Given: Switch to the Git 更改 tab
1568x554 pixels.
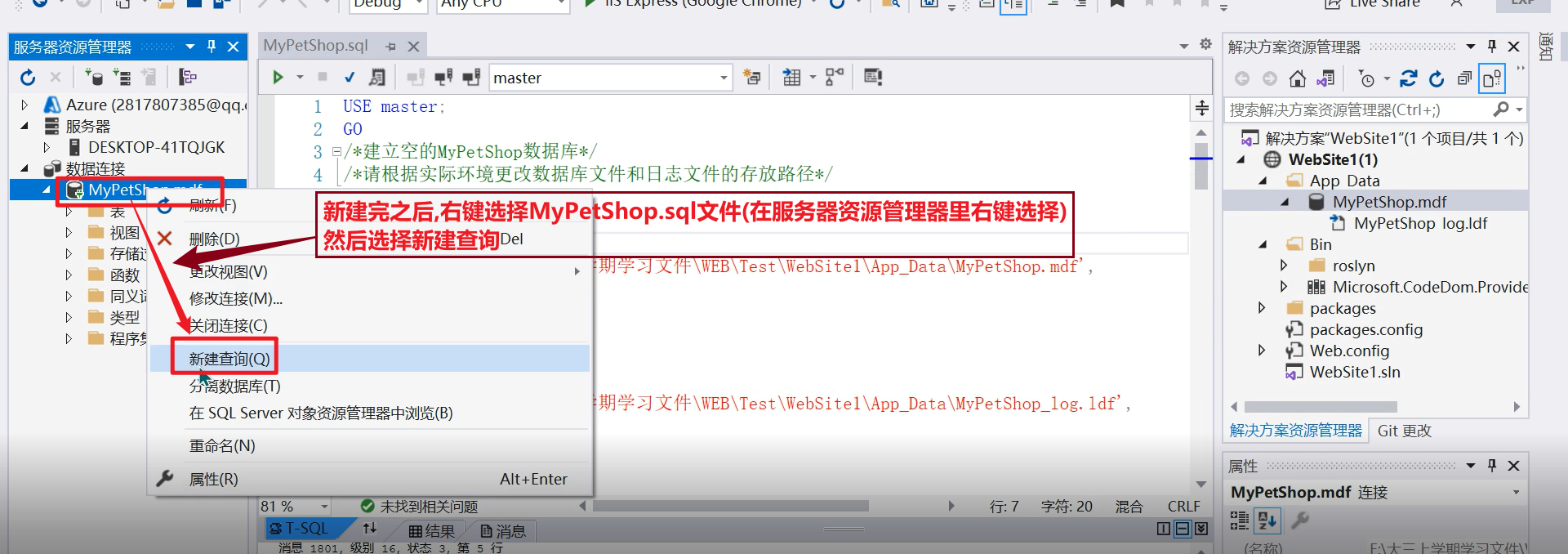Looking at the screenshot, I should (x=1404, y=431).
